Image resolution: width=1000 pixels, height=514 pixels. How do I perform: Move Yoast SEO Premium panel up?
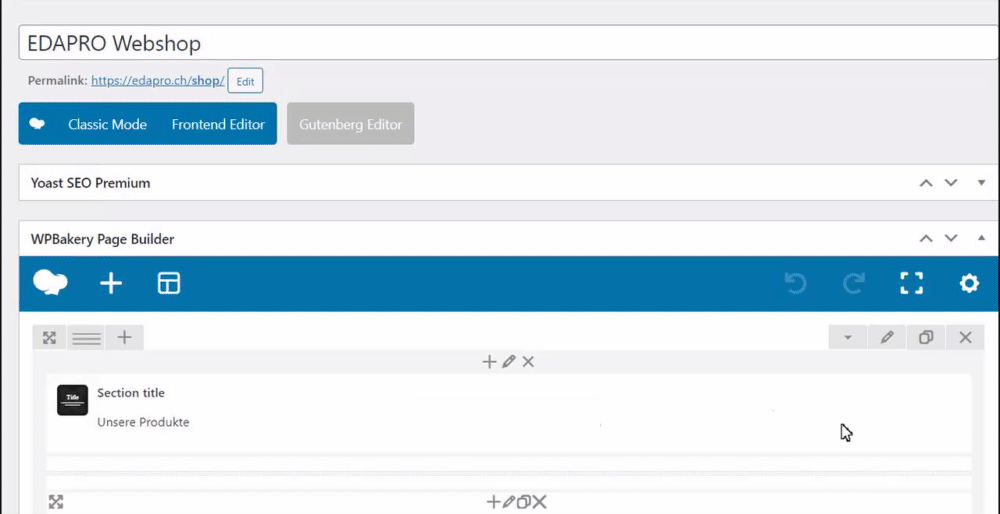tap(926, 183)
